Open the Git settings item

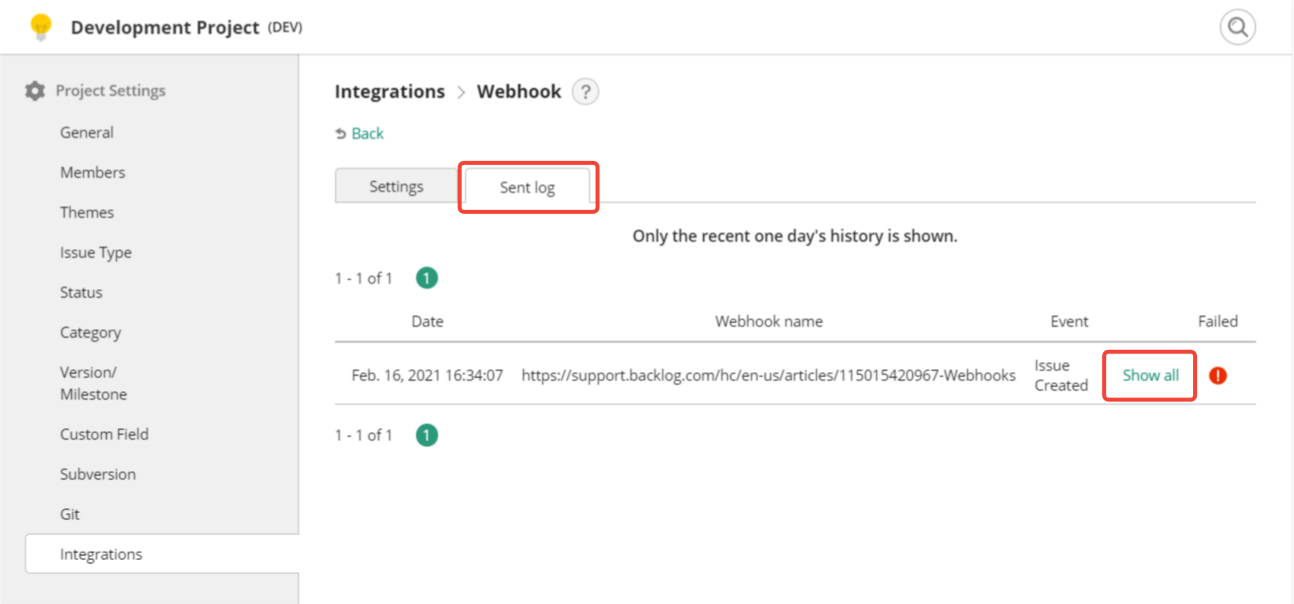70,514
